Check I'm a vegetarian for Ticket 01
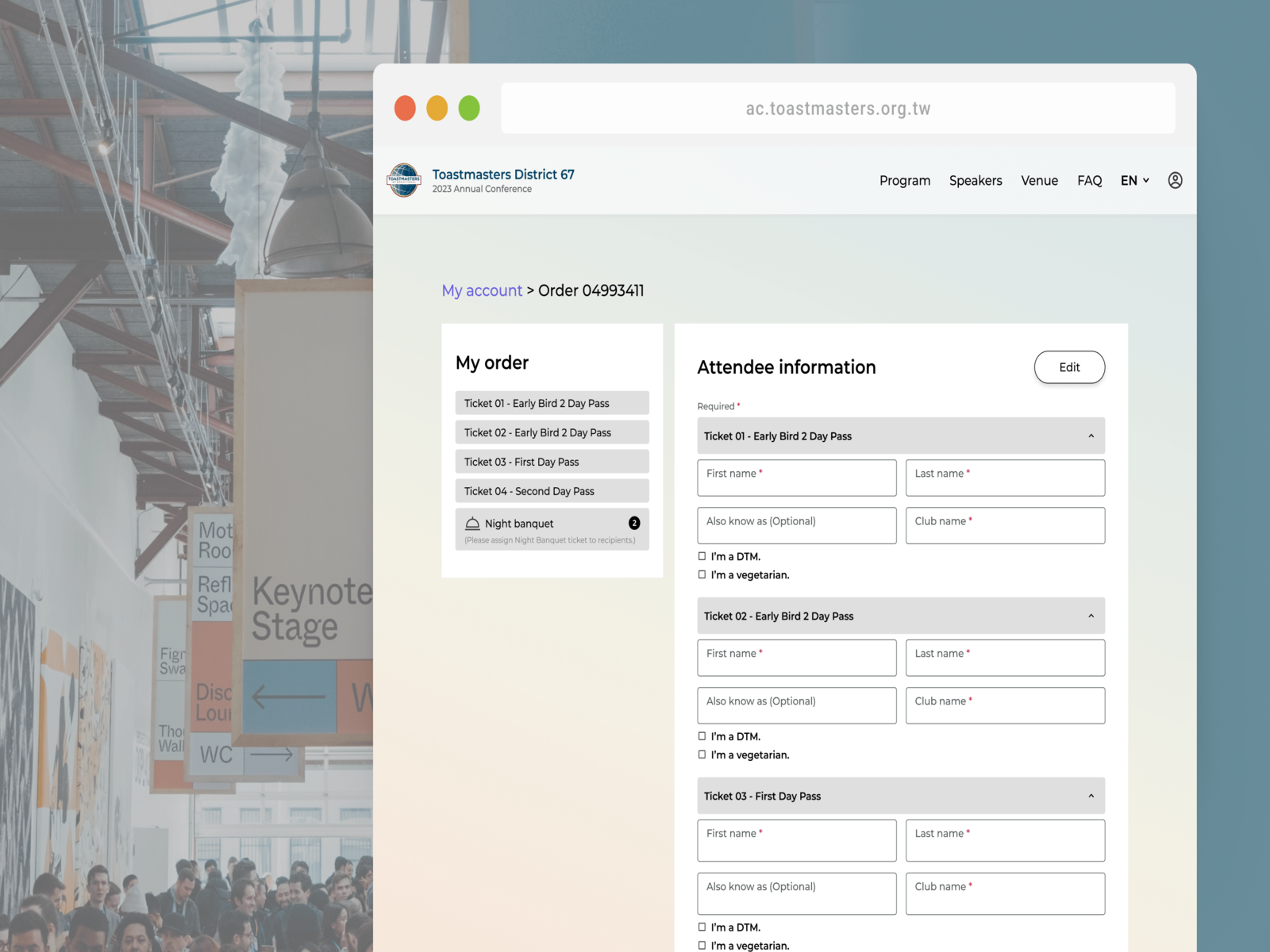Image resolution: width=1270 pixels, height=952 pixels. point(702,574)
